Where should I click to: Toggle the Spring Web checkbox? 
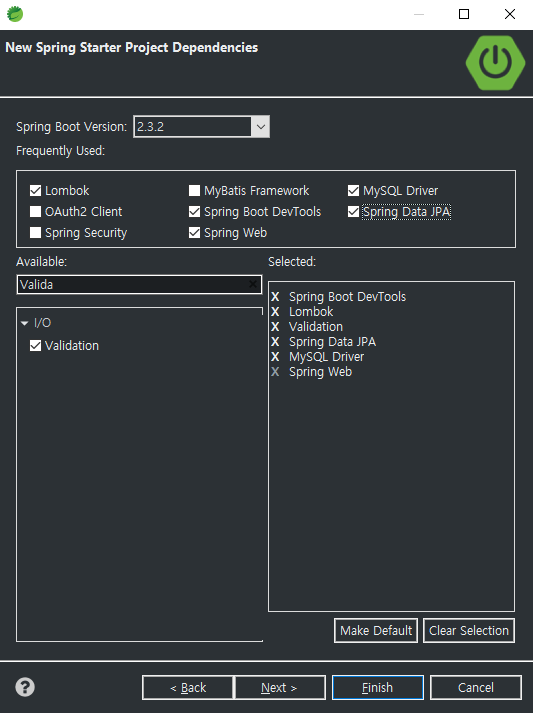(194, 233)
